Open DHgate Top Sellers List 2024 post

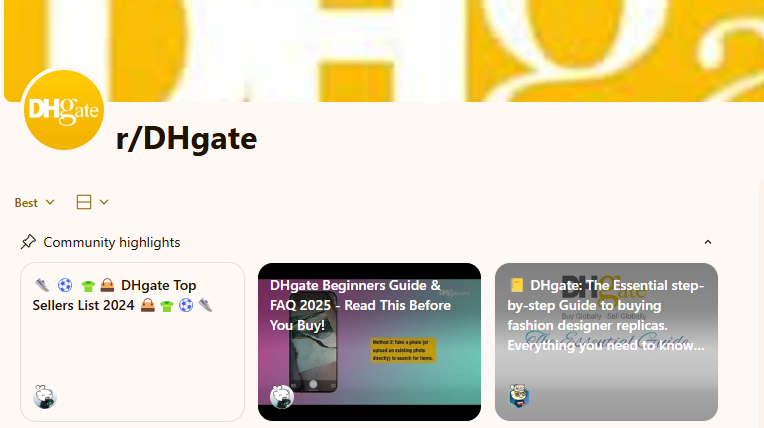[x=133, y=342]
